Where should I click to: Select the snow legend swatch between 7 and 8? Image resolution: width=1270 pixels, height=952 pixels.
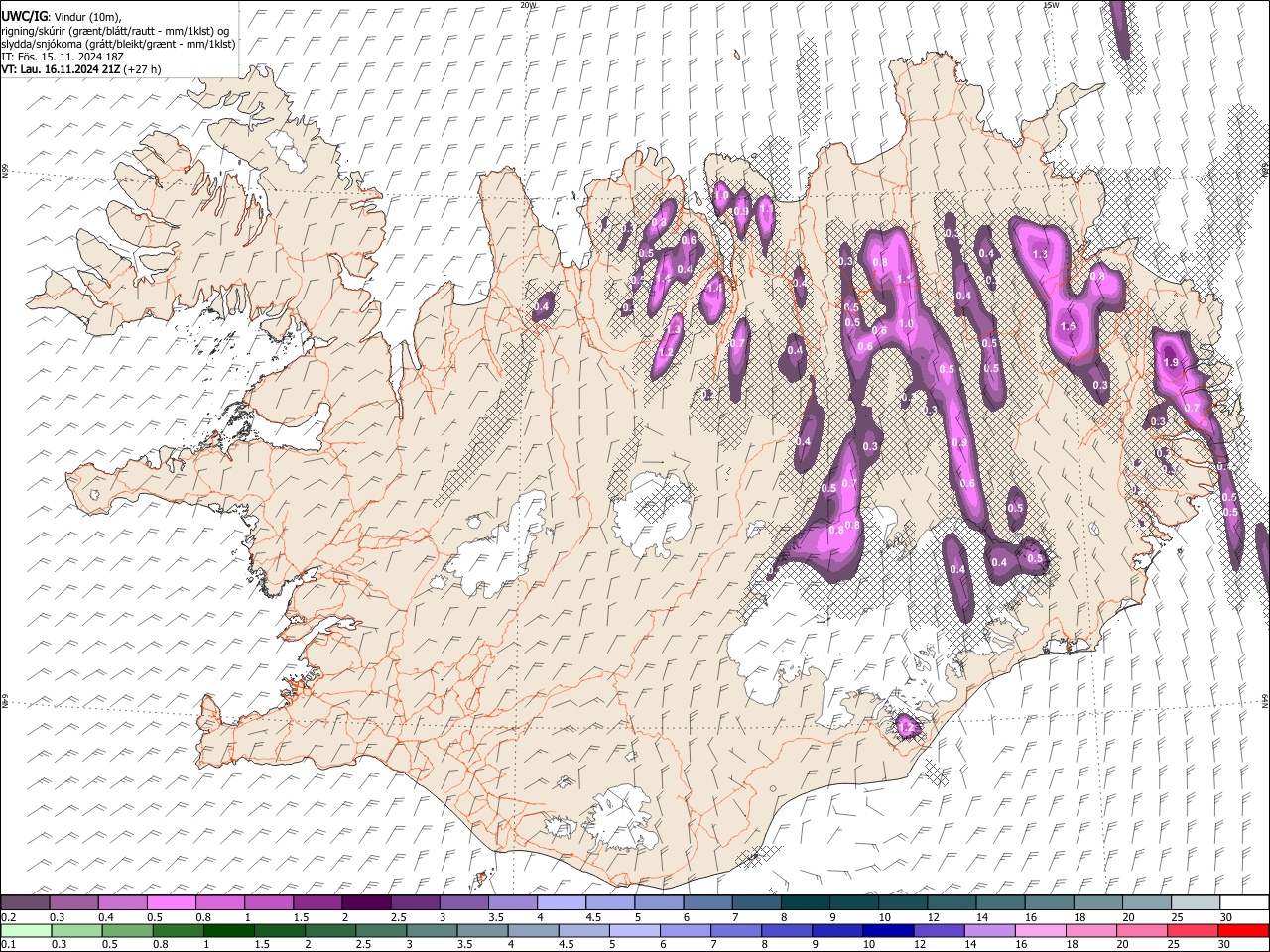tap(757, 902)
